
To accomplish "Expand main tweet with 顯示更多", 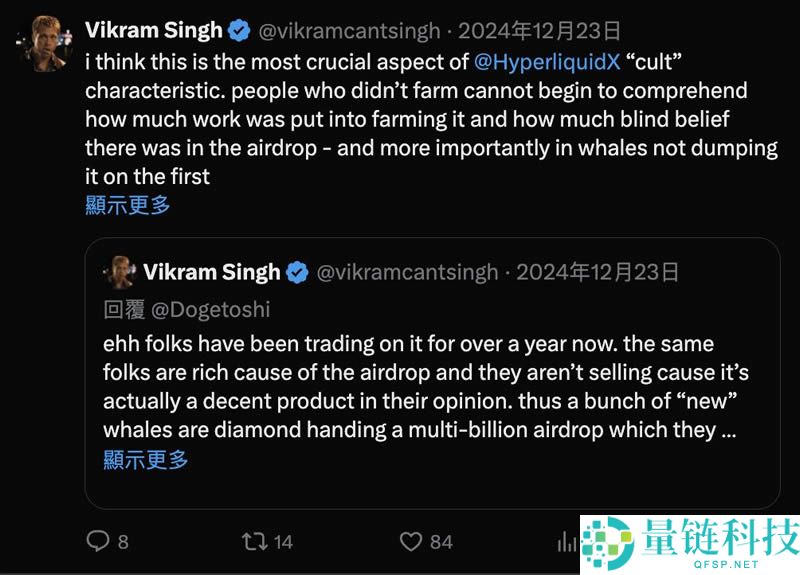I will [127, 205].
